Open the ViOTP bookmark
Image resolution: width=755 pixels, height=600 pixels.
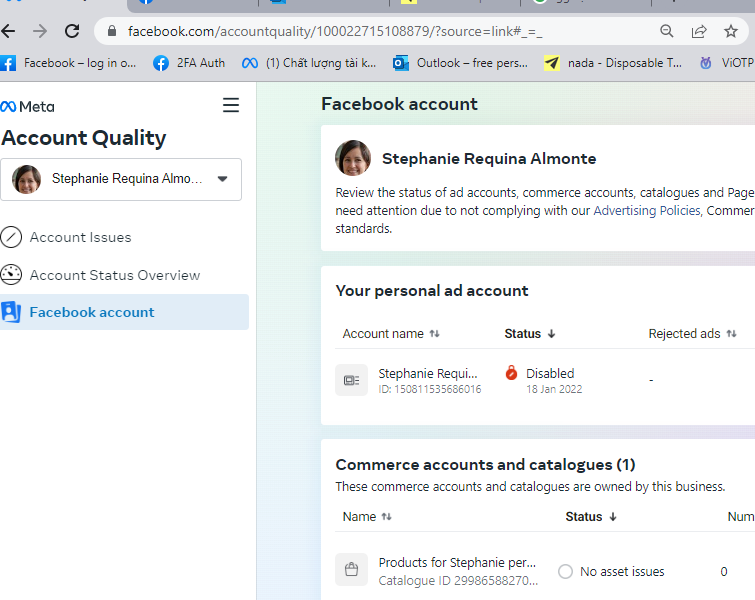coord(727,63)
